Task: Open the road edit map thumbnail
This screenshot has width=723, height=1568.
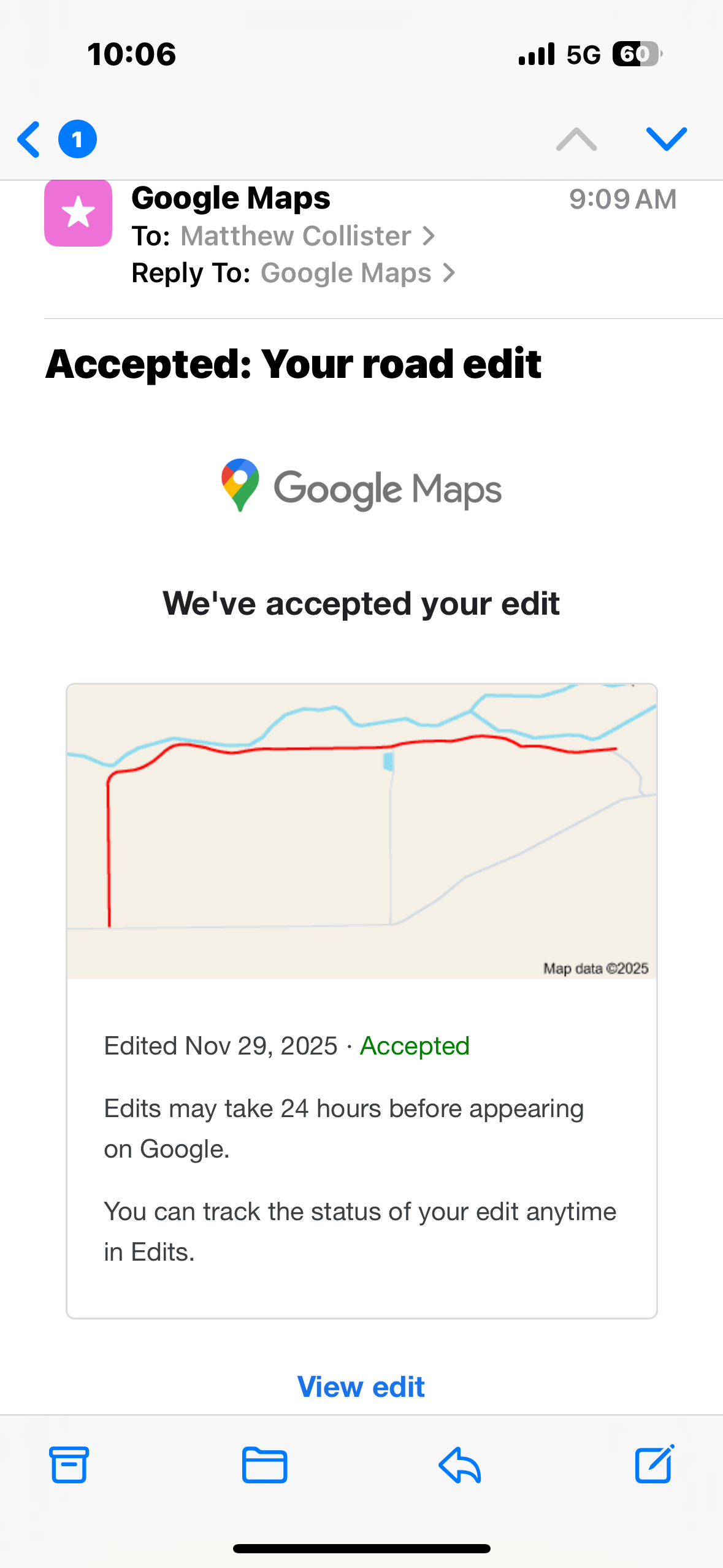Action: pyautogui.click(x=361, y=831)
